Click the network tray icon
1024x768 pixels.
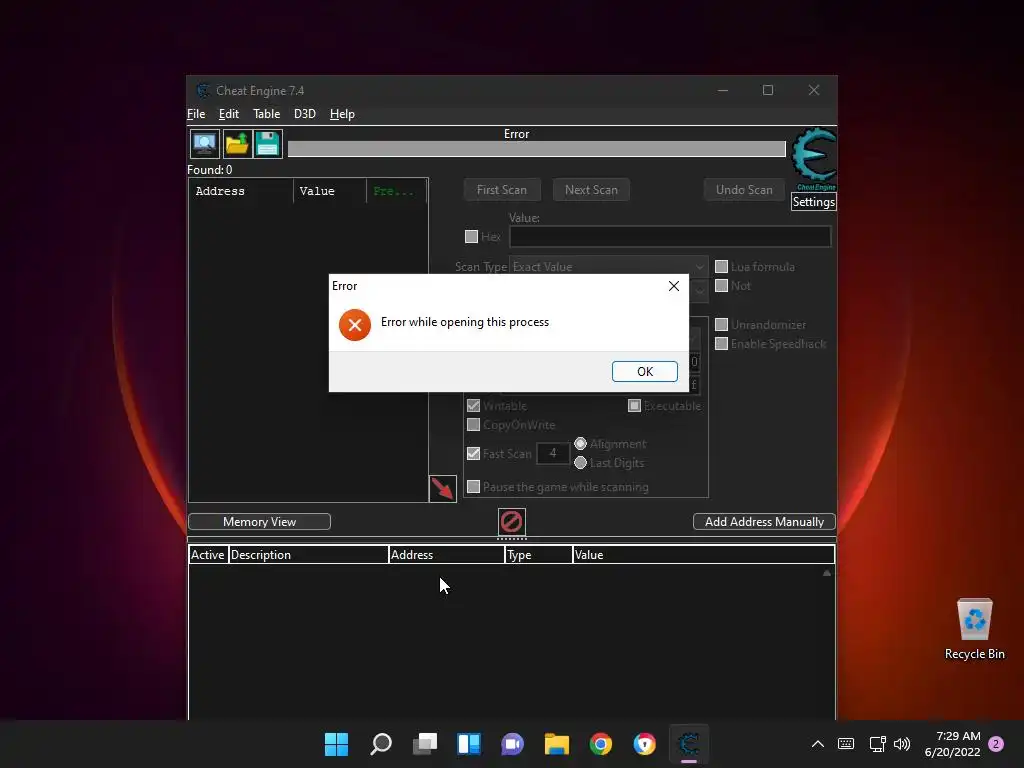pos(878,744)
